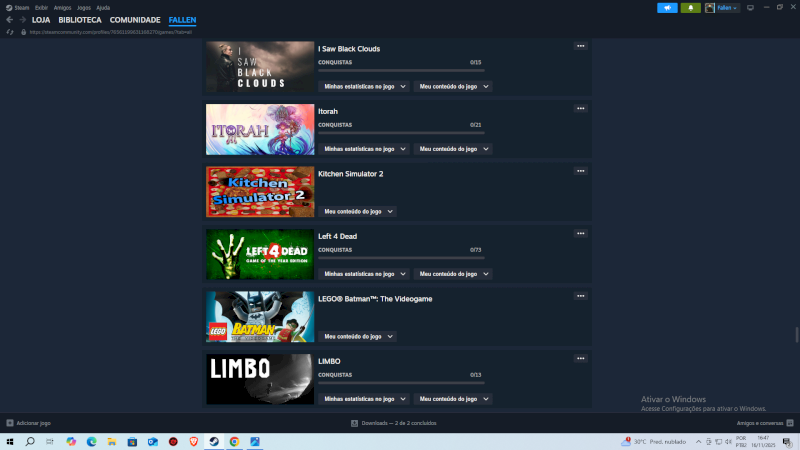Open the Windows Start menu
The image size is (800, 450).
(x=10, y=442)
